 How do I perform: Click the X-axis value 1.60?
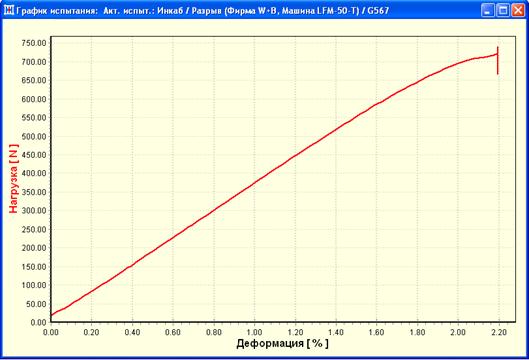[377, 332]
